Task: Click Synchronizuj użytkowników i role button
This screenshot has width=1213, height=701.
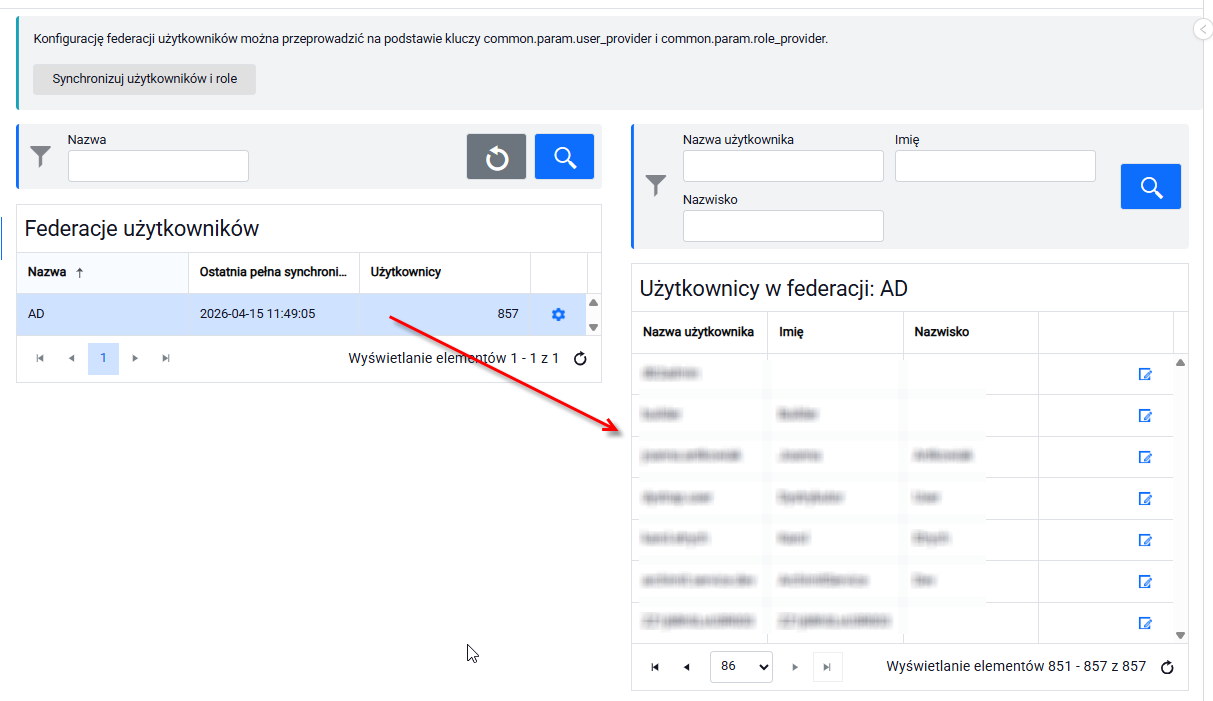Action: 145,79
